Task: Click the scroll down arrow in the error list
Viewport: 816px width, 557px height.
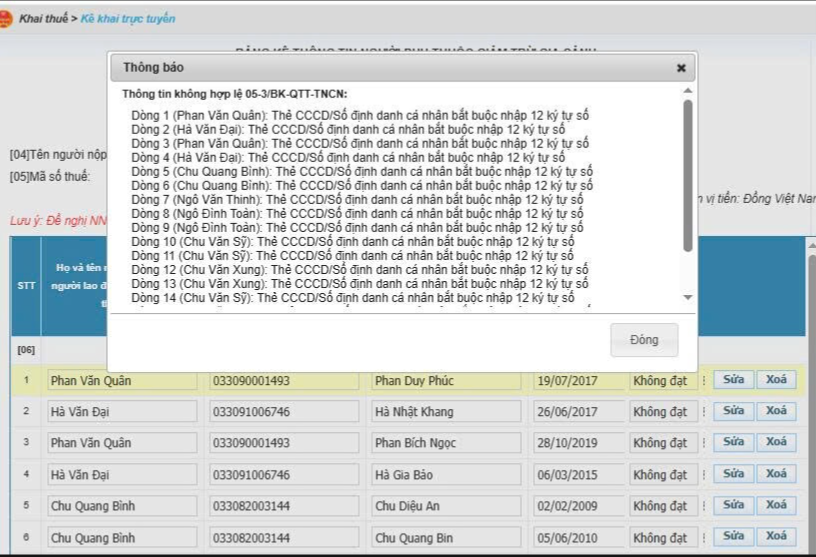Action: click(687, 297)
